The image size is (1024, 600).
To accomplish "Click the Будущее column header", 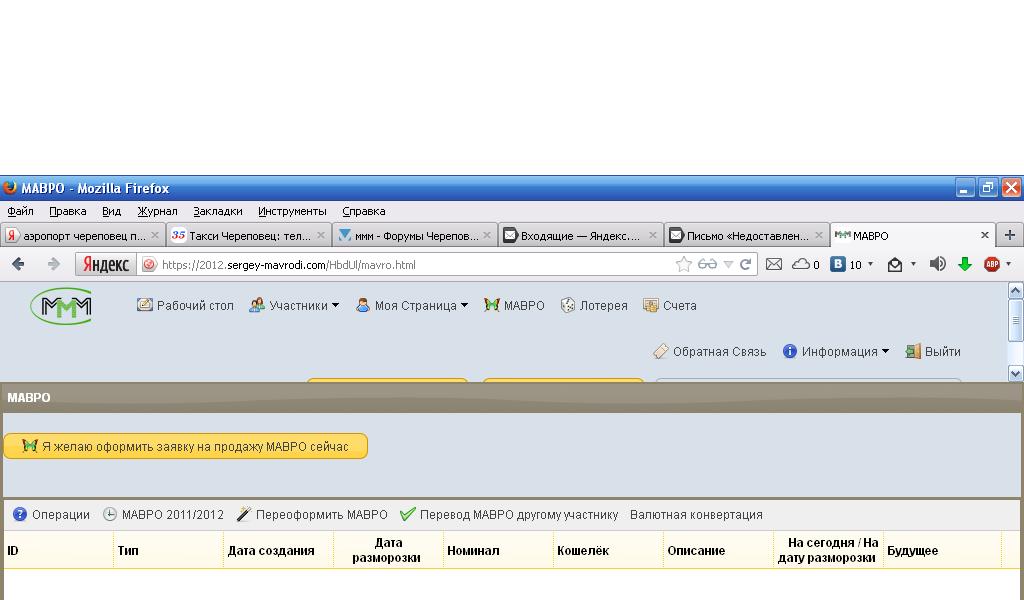I will (942, 550).
